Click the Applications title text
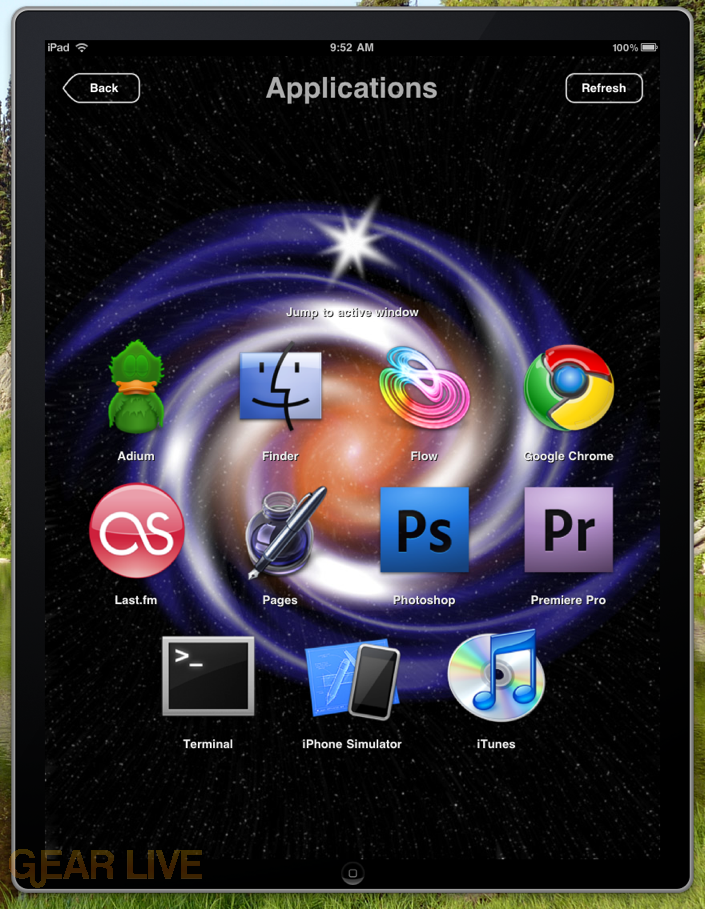 (x=352, y=89)
